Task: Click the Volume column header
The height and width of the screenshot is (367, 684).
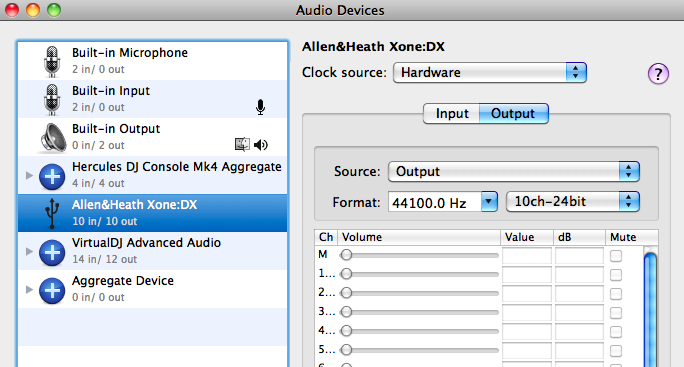Action: [418, 237]
